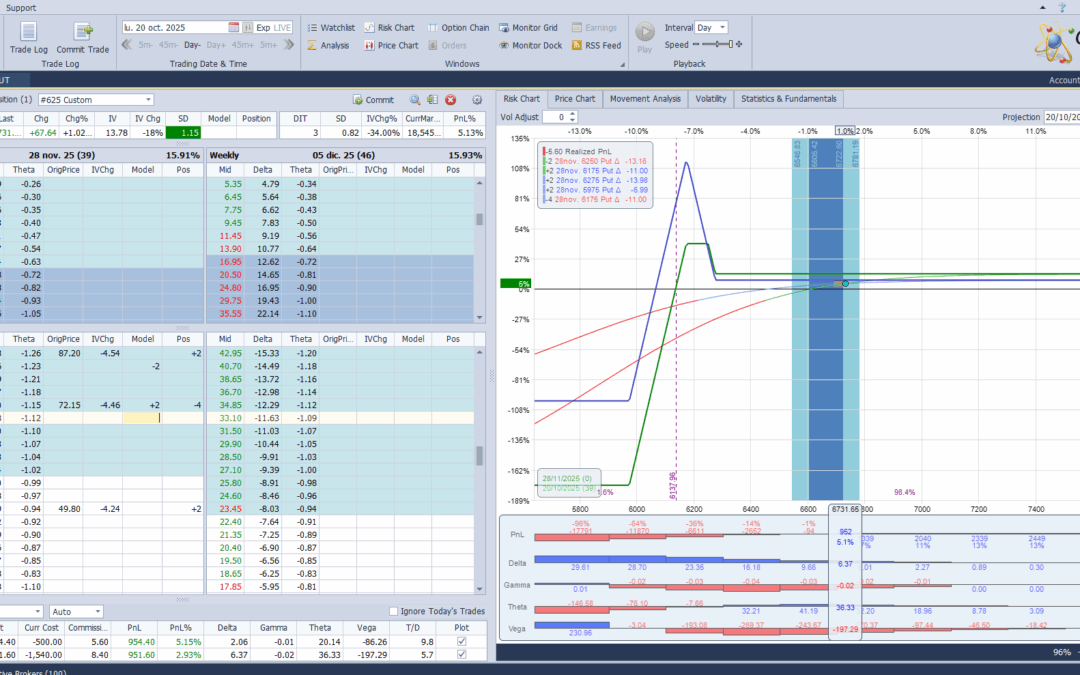Click the Commit Trade ribbon icon
The image size is (1080, 675).
point(83,37)
